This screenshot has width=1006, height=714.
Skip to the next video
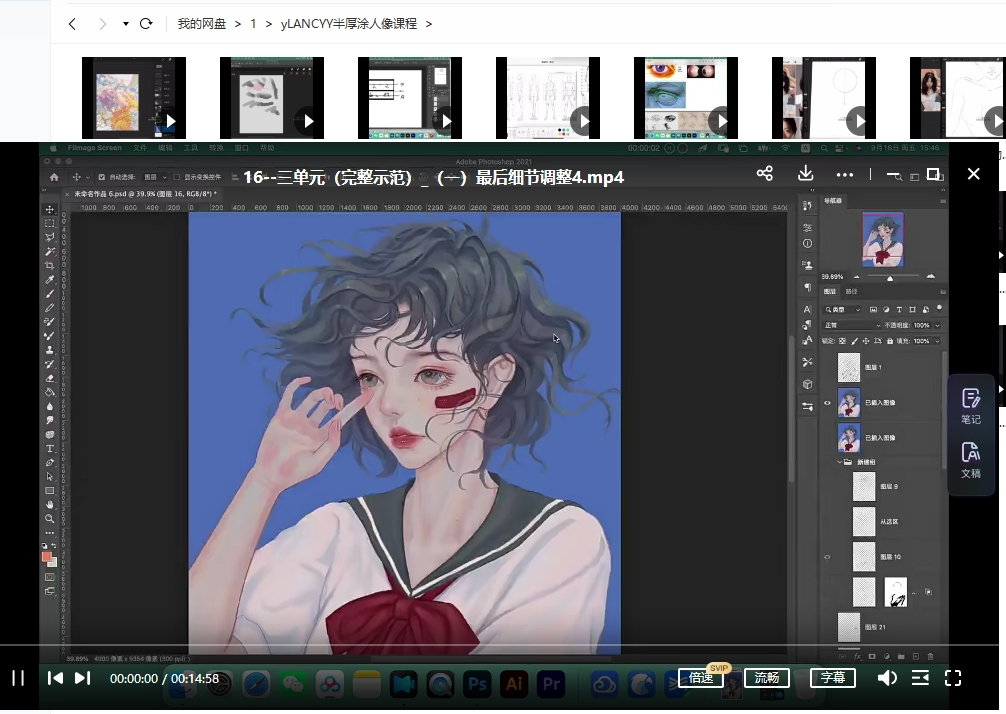(x=83, y=678)
